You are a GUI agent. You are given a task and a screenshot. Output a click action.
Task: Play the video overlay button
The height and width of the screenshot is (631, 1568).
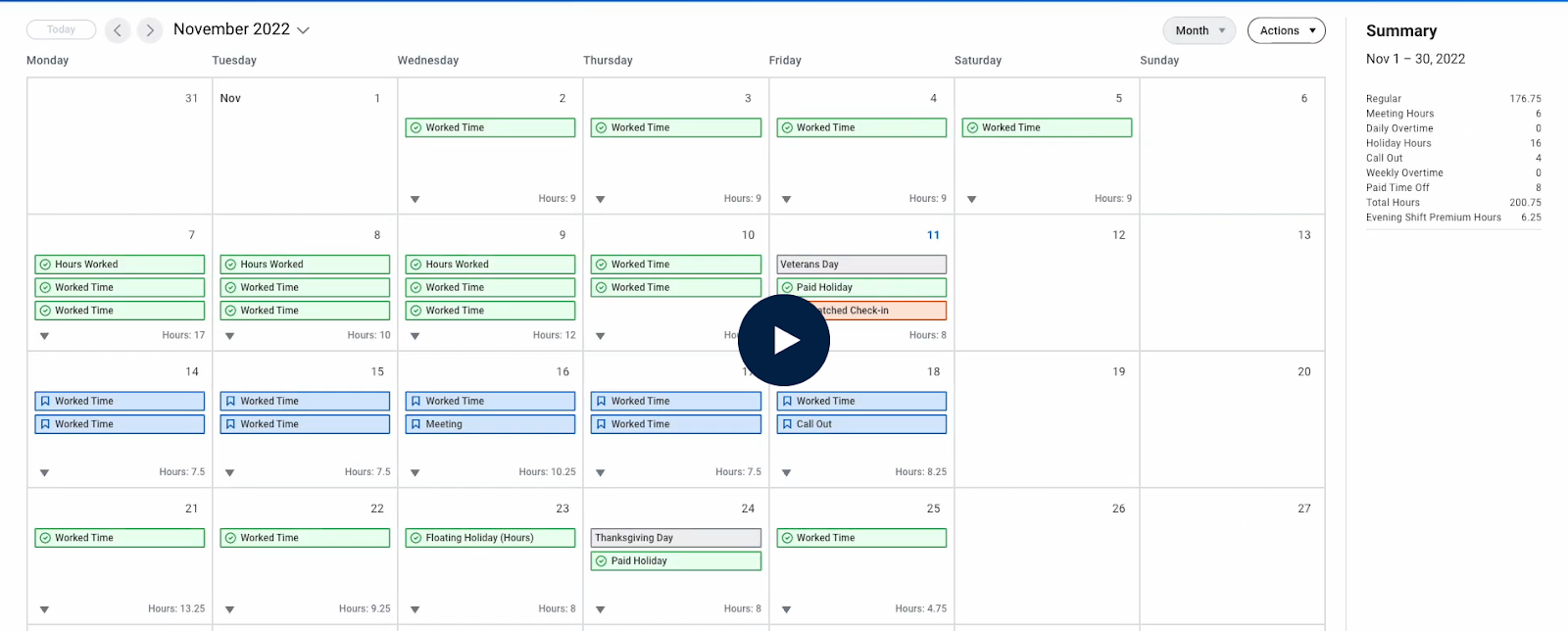pos(783,340)
